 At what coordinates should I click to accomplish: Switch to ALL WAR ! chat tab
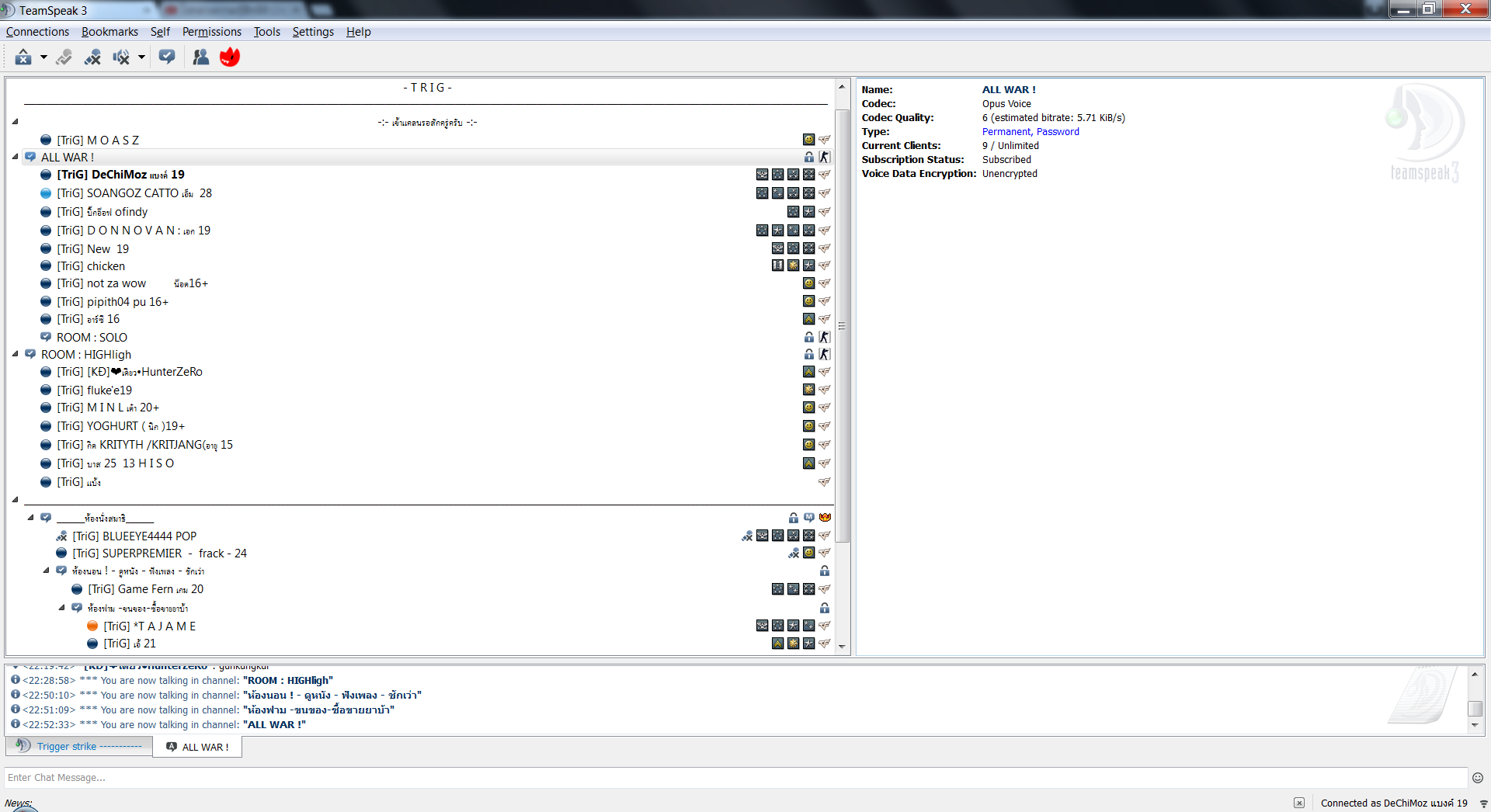coord(197,747)
